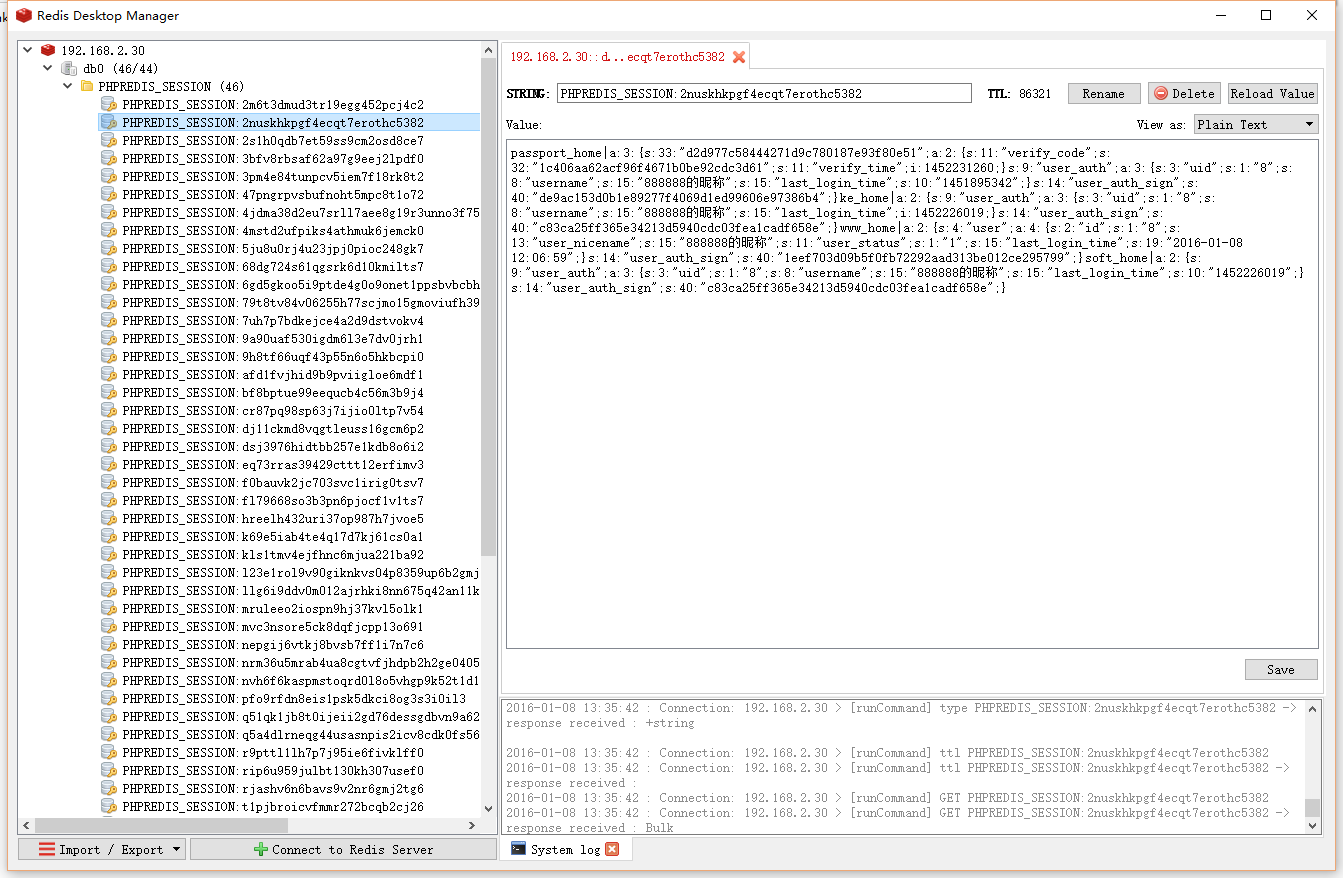
Task: Collapse the db0 database node
Action: [x=47, y=68]
